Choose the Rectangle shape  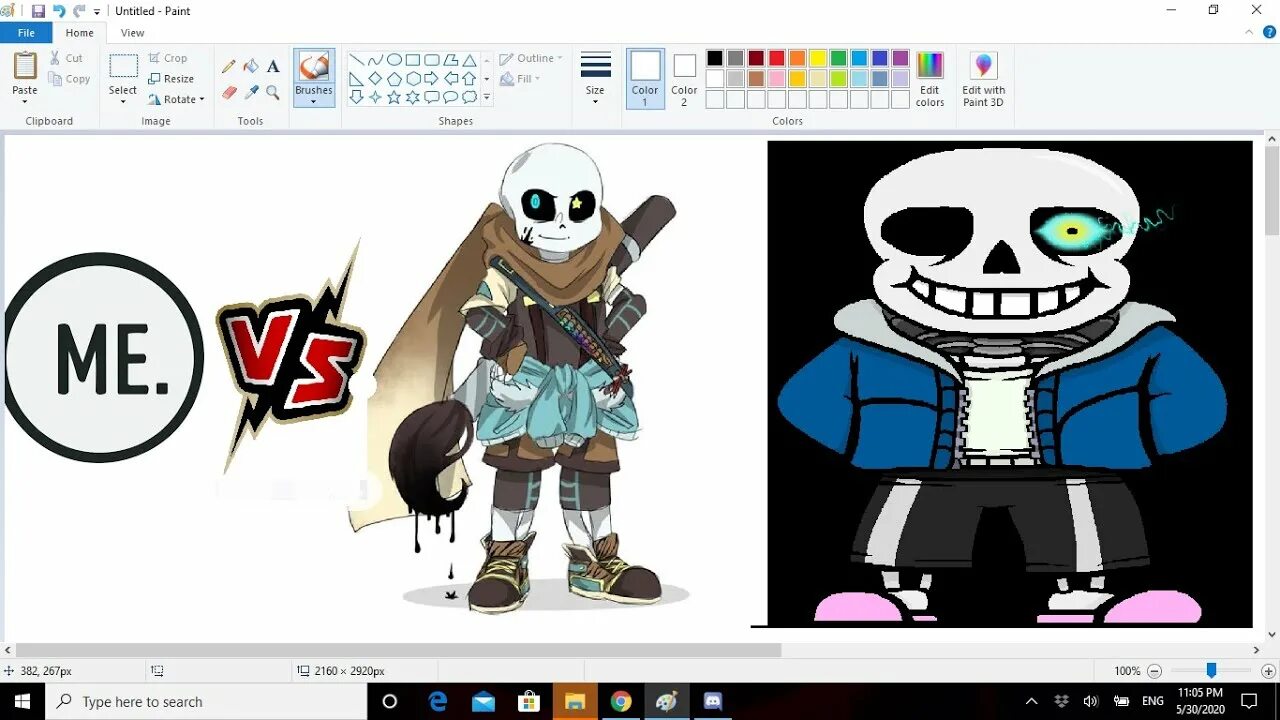[413, 60]
